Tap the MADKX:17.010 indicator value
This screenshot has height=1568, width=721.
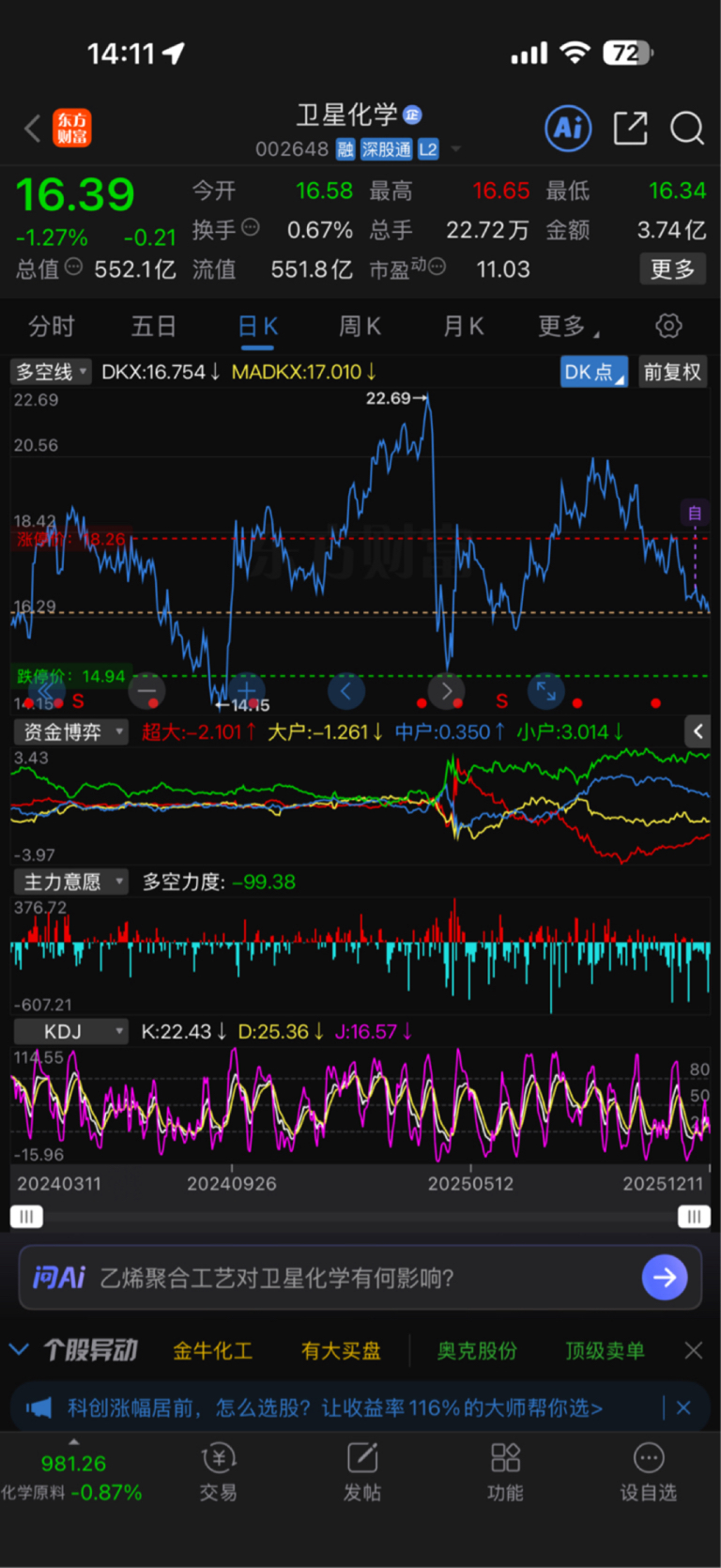click(304, 372)
